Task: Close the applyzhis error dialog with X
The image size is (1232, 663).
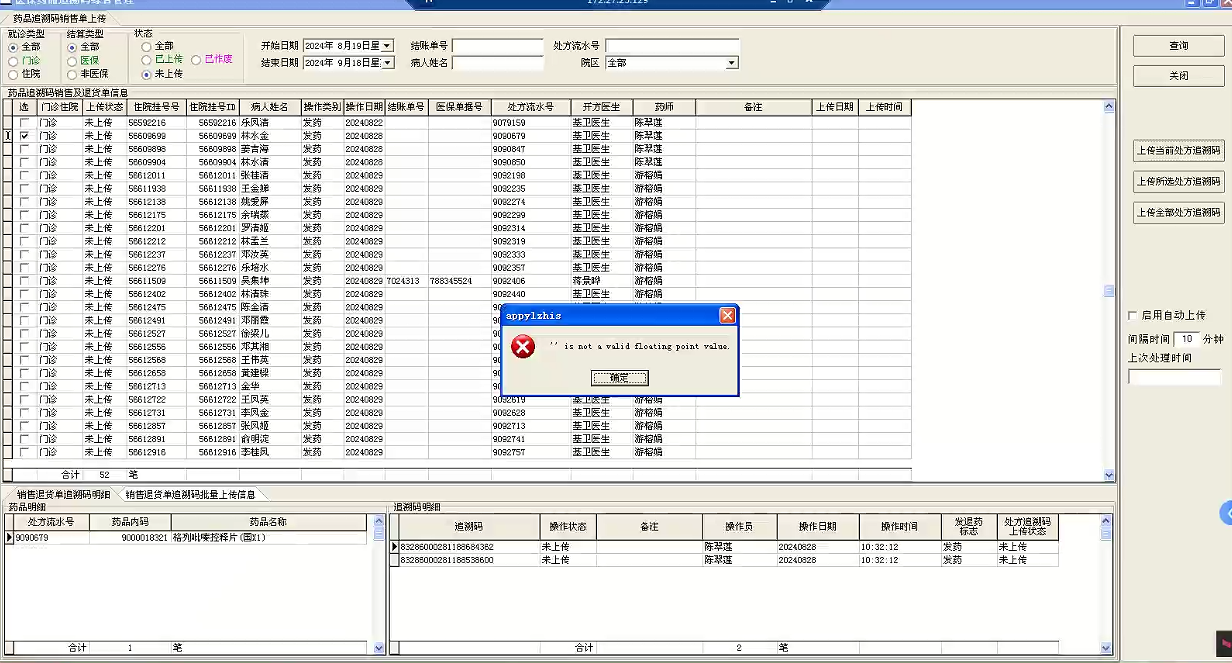Action: [x=727, y=316]
